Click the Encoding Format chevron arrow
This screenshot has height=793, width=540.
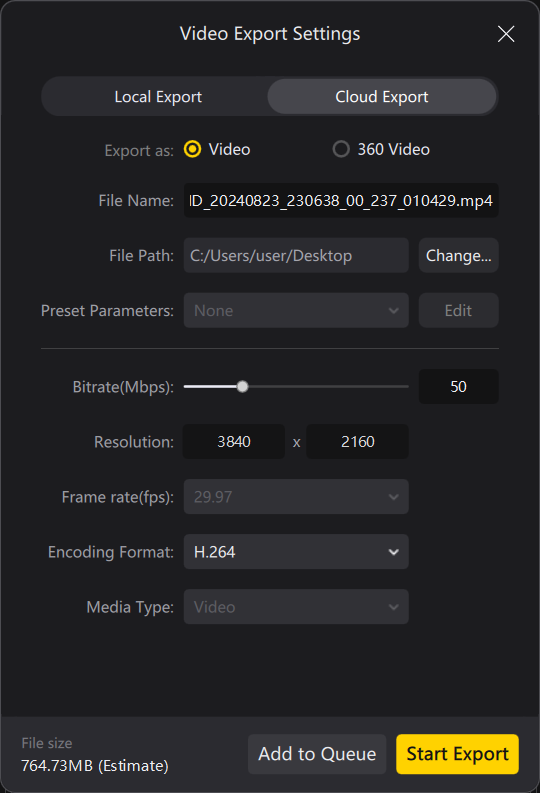pos(394,552)
